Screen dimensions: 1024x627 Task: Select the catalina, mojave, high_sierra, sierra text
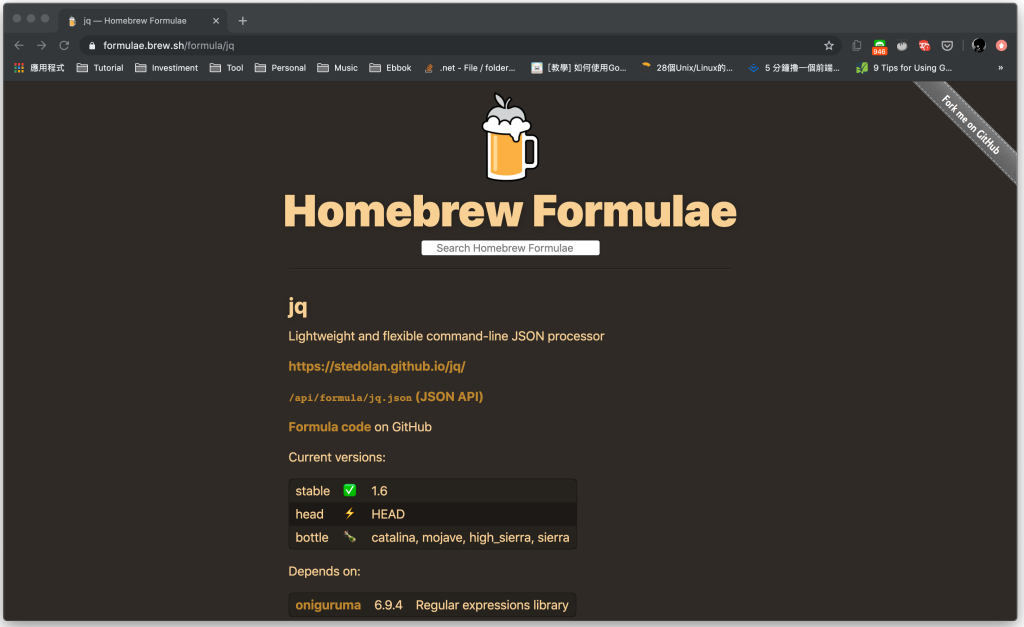pyautogui.click(x=470, y=538)
